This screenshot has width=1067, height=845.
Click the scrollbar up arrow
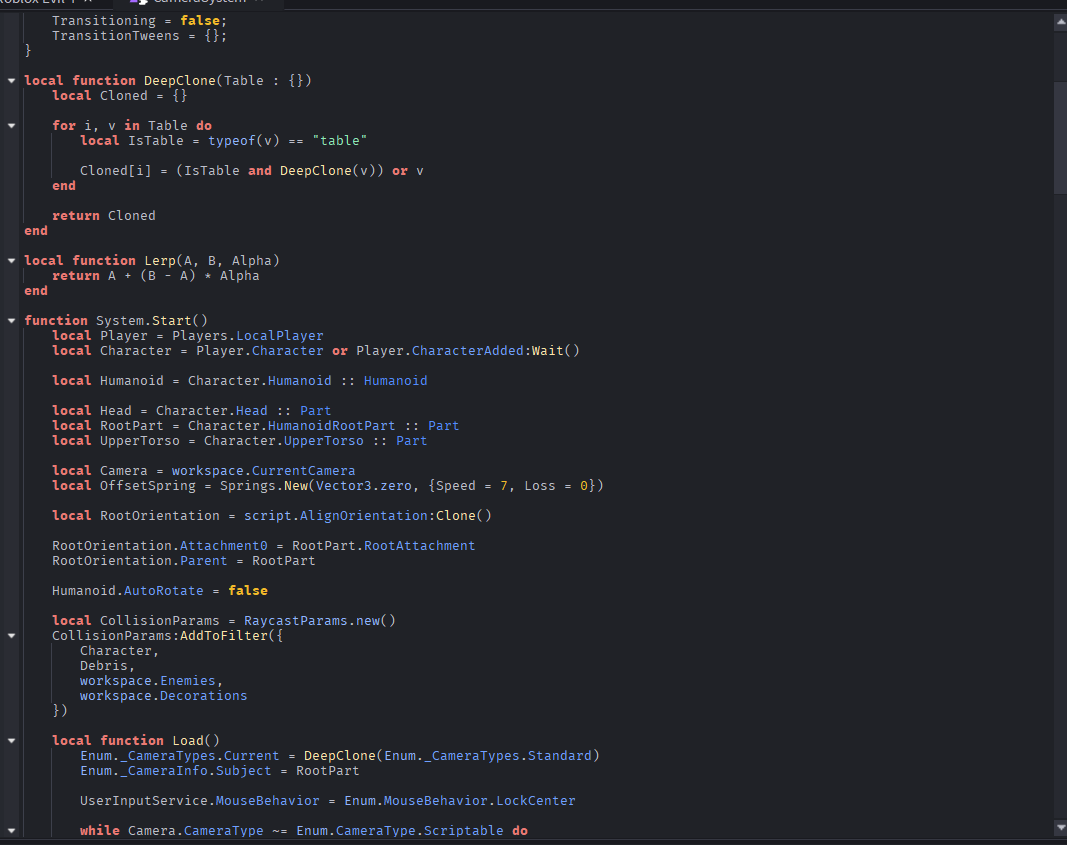1060,22
